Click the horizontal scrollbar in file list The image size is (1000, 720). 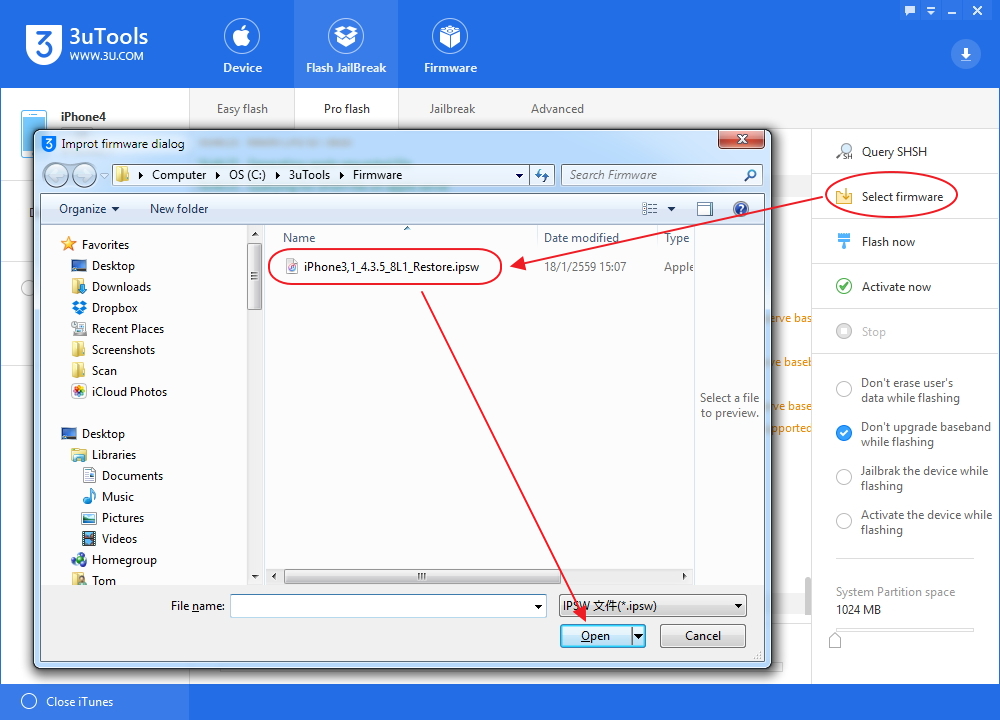pos(422,577)
